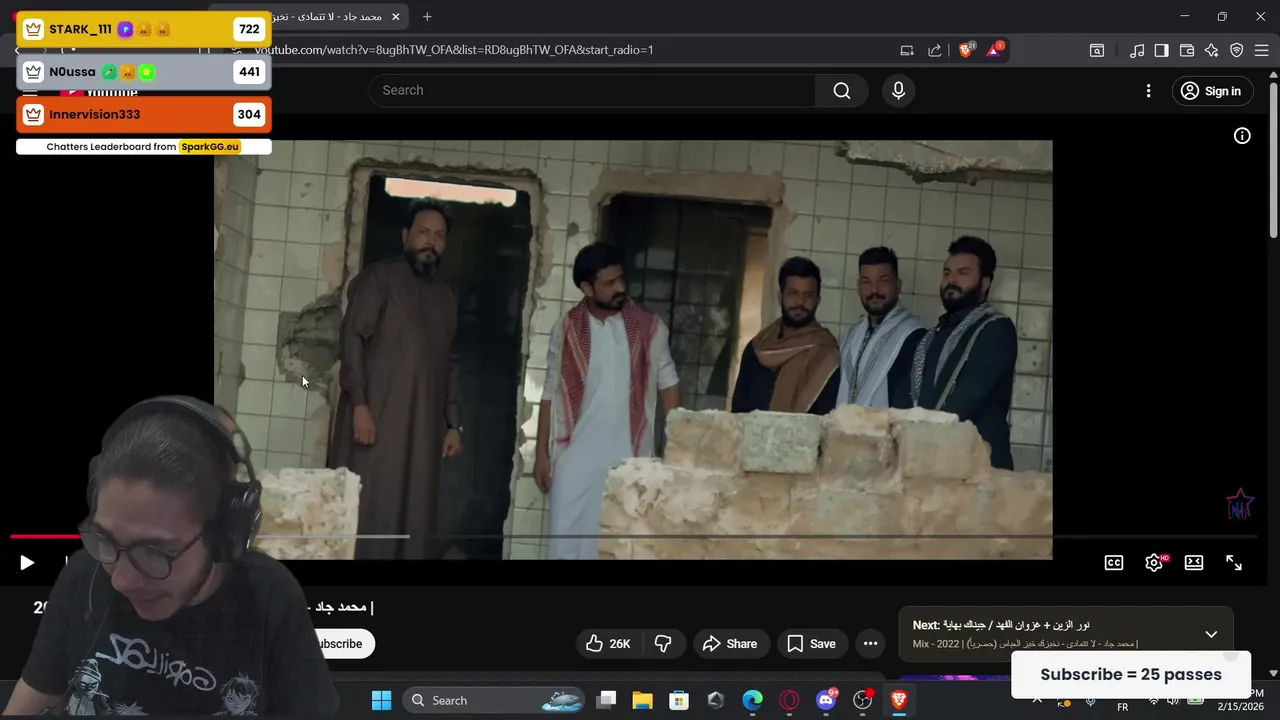Open the Brave Playlist music note icon
Viewport: 1280px width, 720px height.
[x=1137, y=50]
